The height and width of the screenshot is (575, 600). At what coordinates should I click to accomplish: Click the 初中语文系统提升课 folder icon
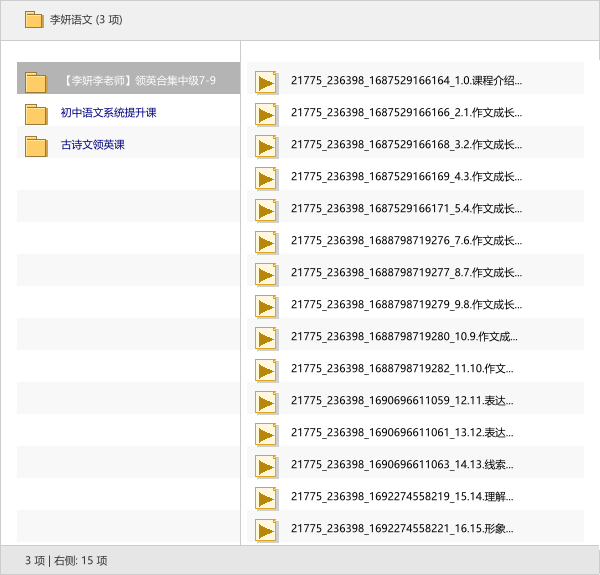[x=36, y=114]
